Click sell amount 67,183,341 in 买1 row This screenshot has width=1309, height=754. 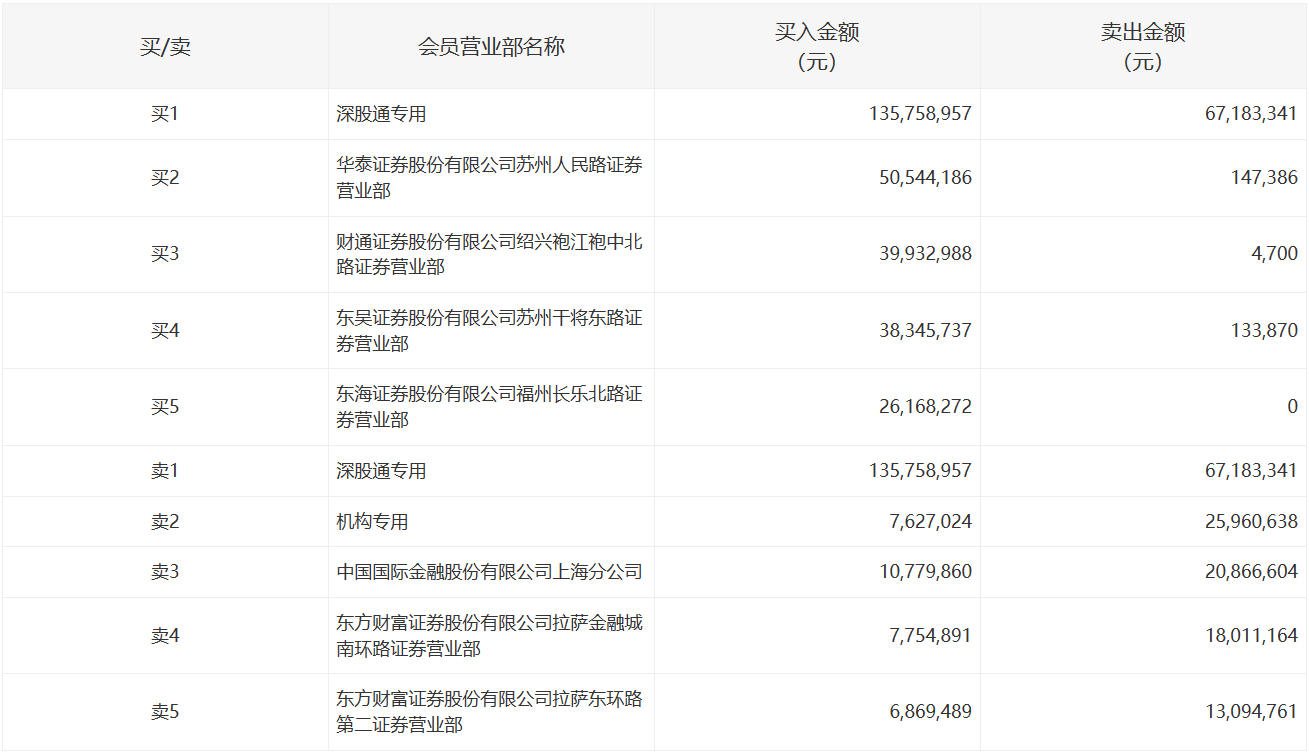click(1251, 114)
